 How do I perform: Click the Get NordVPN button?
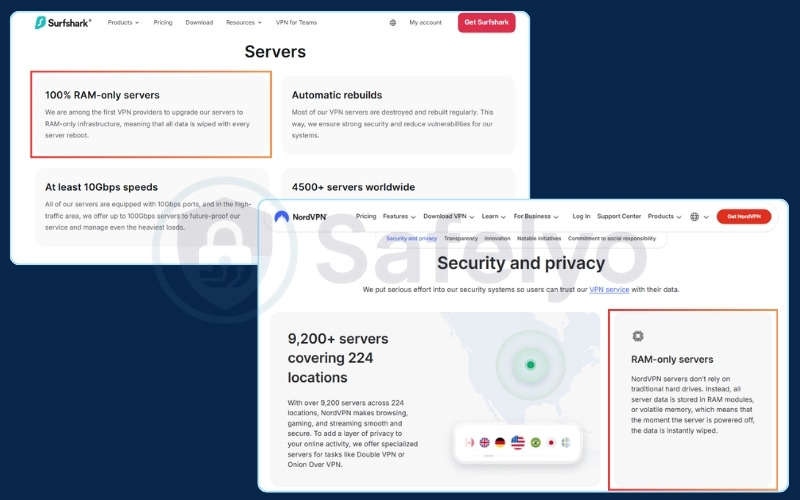click(744, 216)
